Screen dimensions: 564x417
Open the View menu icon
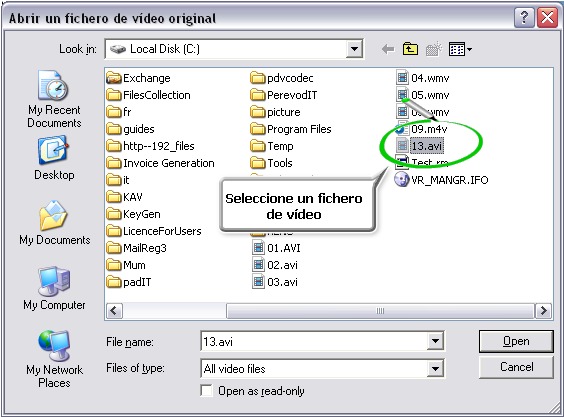(x=460, y=49)
